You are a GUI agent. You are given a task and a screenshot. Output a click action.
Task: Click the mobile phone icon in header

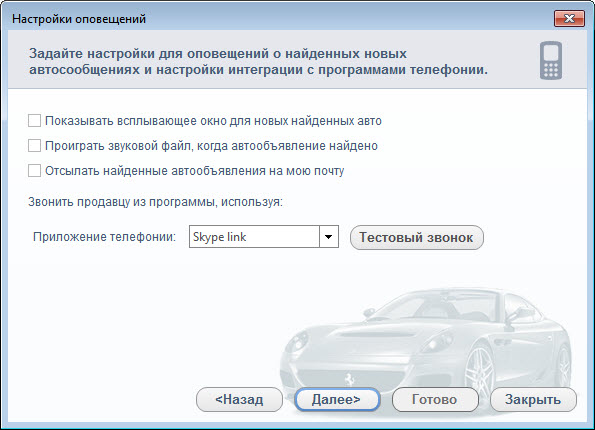tap(551, 60)
